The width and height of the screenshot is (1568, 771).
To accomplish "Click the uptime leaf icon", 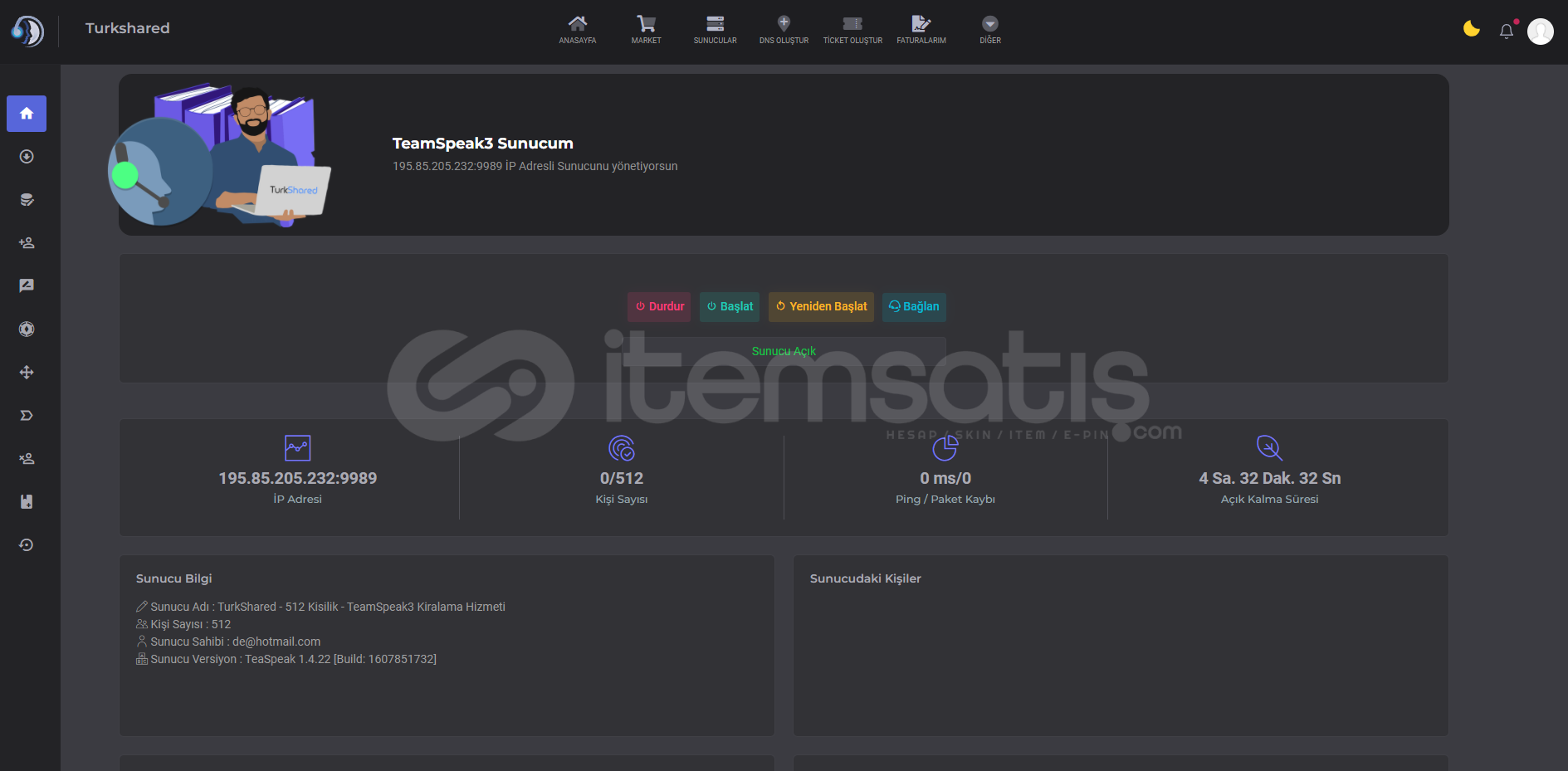I will pyautogui.click(x=1269, y=448).
